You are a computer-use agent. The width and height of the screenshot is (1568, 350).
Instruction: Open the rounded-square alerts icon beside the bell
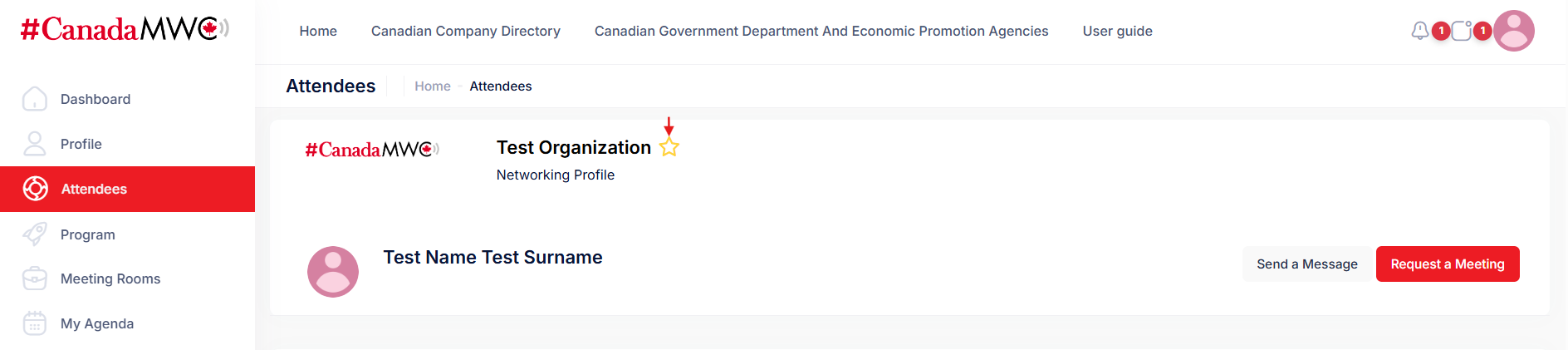pyautogui.click(x=1462, y=31)
